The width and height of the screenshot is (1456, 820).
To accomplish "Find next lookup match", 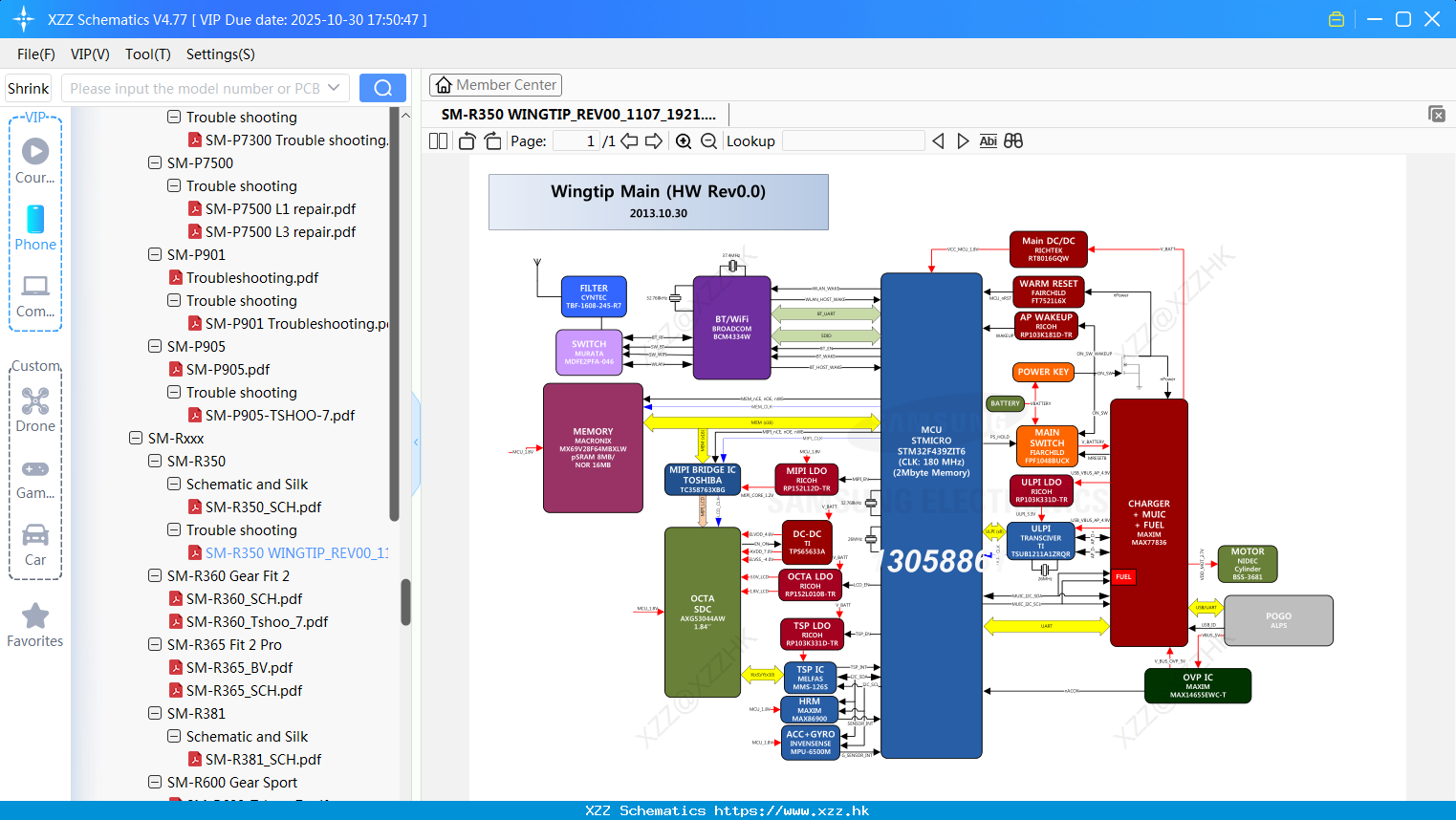I will [963, 141].
